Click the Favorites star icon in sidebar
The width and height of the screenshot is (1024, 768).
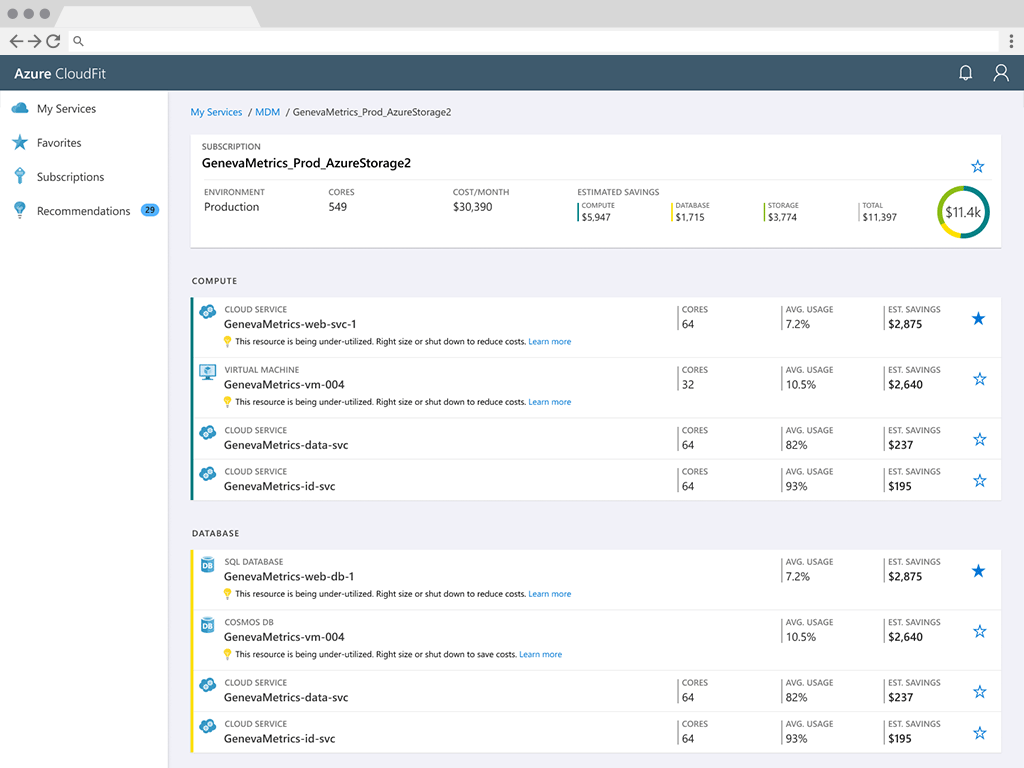(x=20, y=142)
